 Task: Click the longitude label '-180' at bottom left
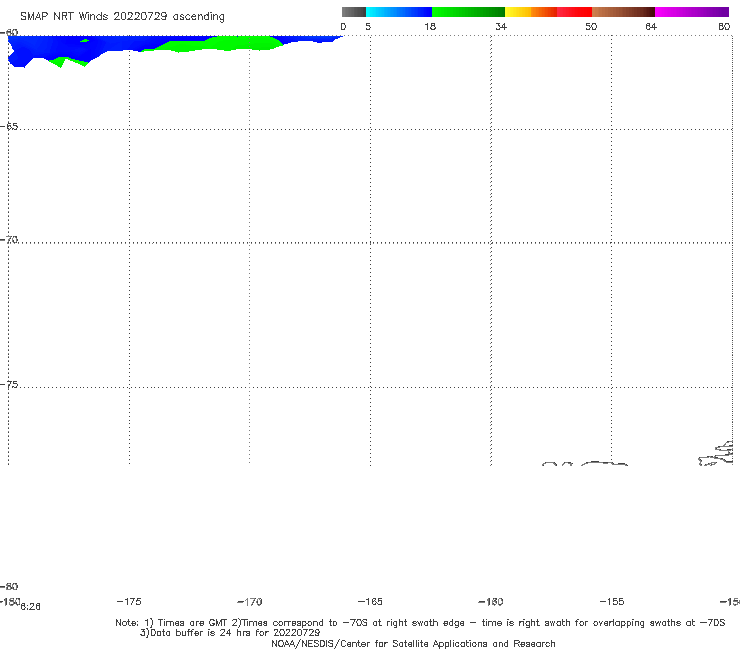click(x=10, y=601)
